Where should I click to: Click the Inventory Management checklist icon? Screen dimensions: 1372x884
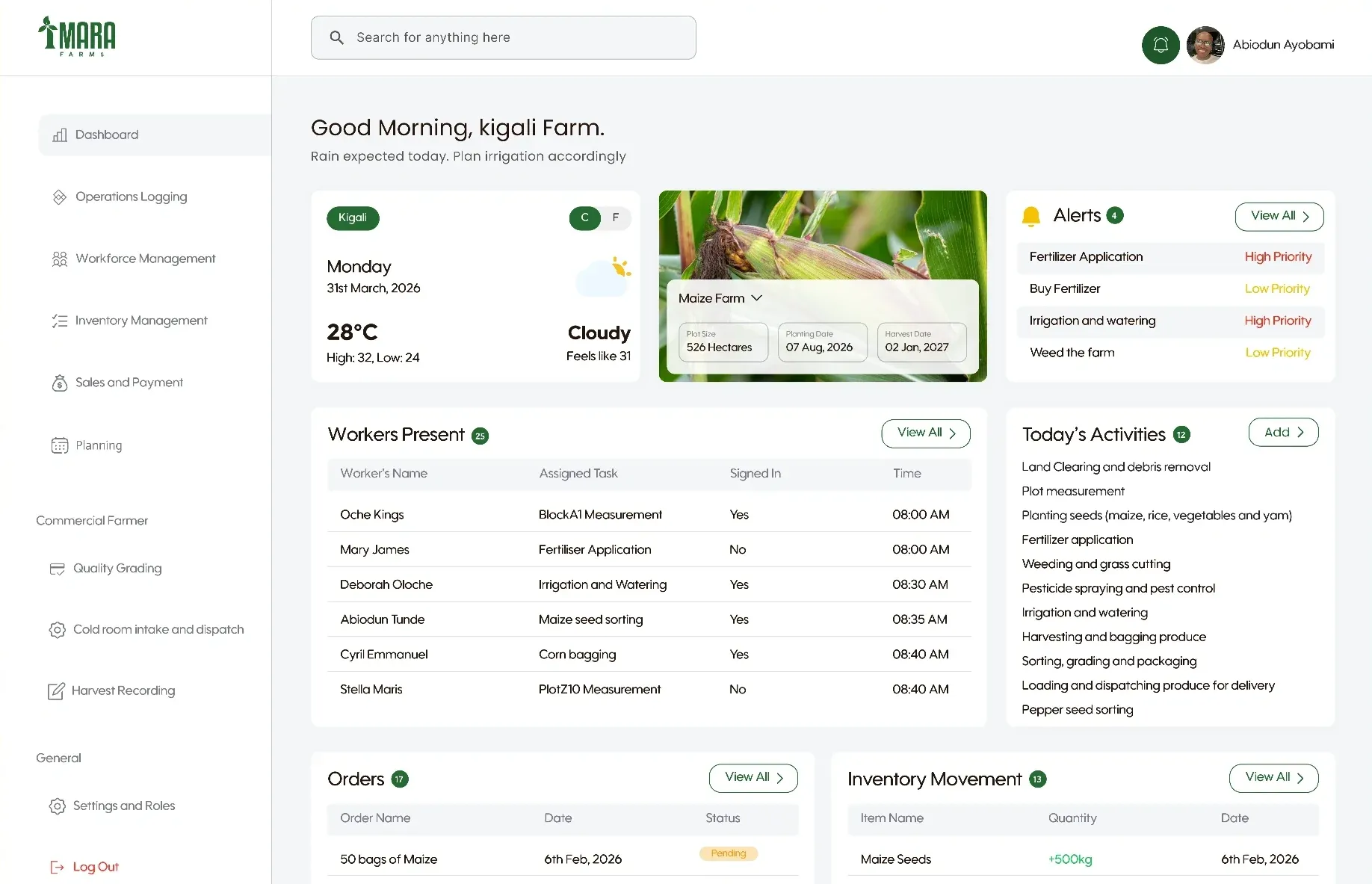pyautogui.click(x=60, y=321)
